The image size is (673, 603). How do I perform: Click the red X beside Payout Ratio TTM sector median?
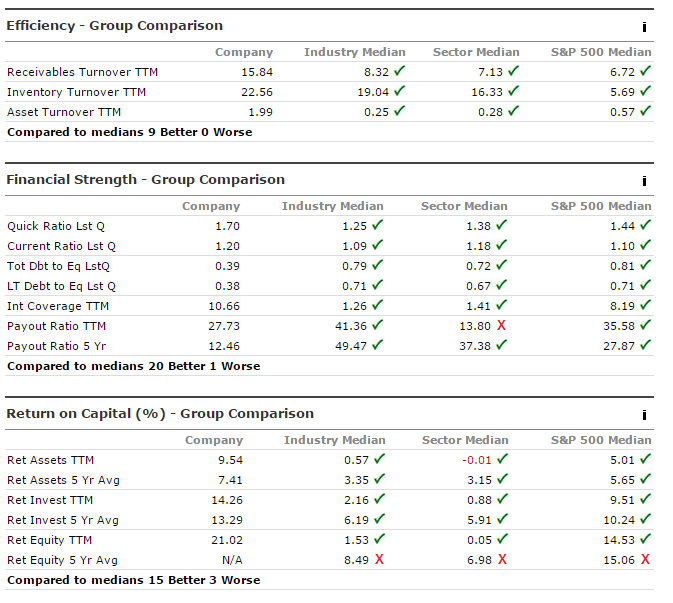point(501,326)
